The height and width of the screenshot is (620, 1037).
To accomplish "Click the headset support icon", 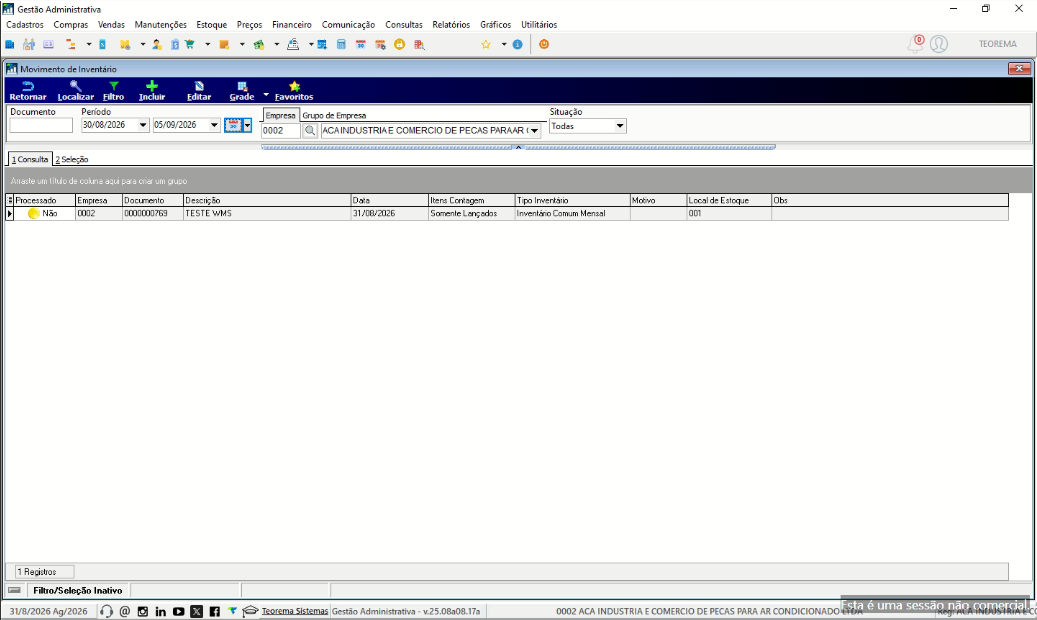I will [x=106, y=611].
